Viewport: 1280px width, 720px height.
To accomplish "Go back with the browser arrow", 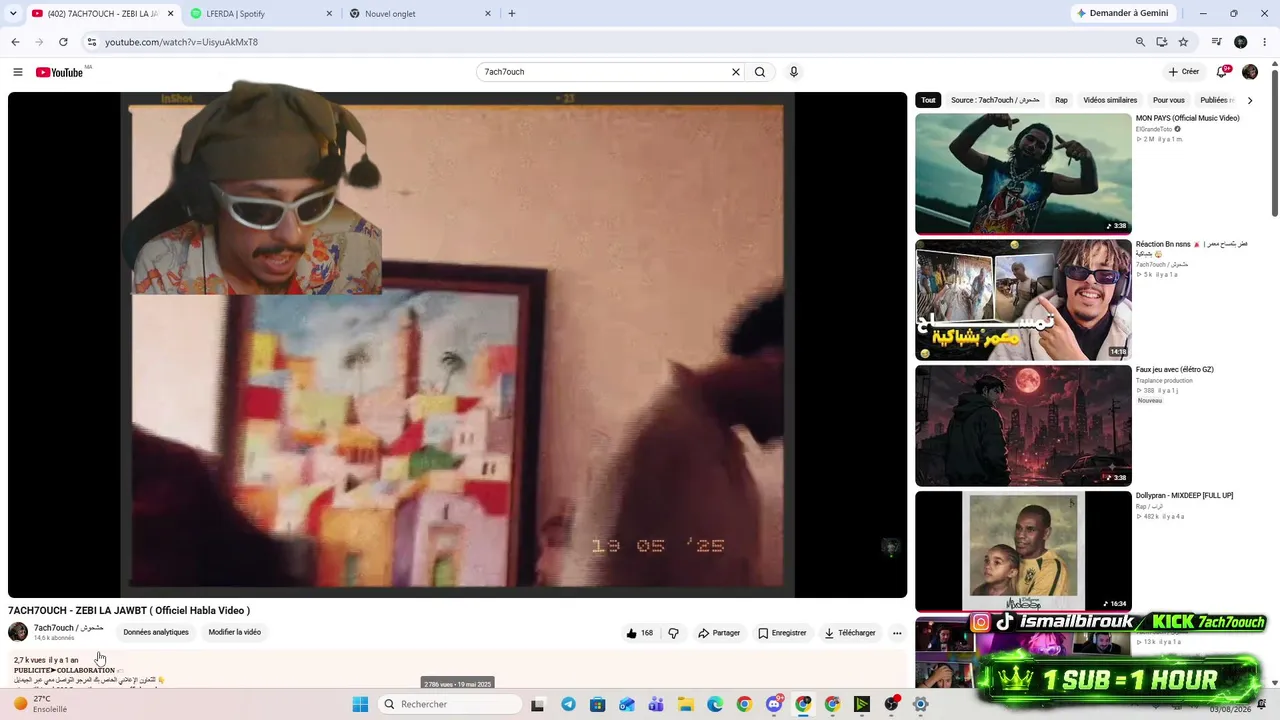I will 15,42.
